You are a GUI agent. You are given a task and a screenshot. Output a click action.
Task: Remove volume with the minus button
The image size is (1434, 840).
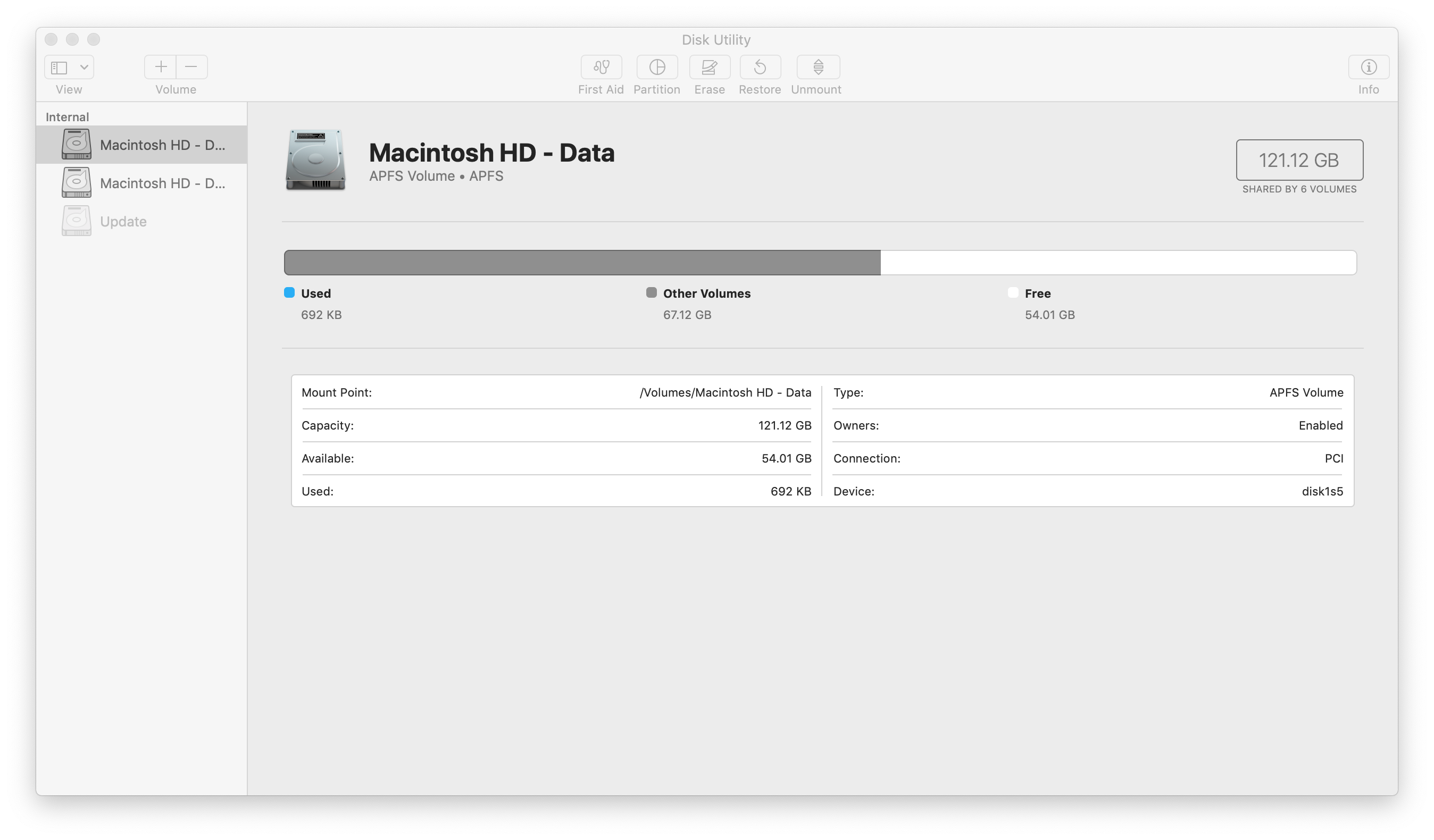(192, 67)
